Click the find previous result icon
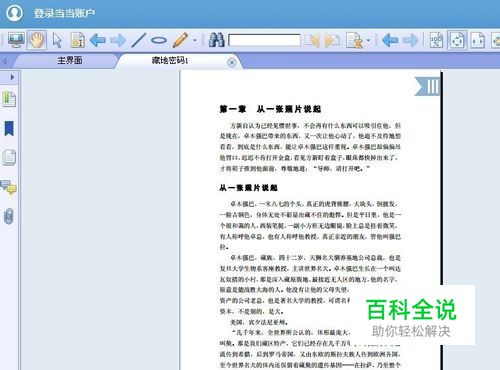This screenshot has width=500, height=370. (312, 40)
